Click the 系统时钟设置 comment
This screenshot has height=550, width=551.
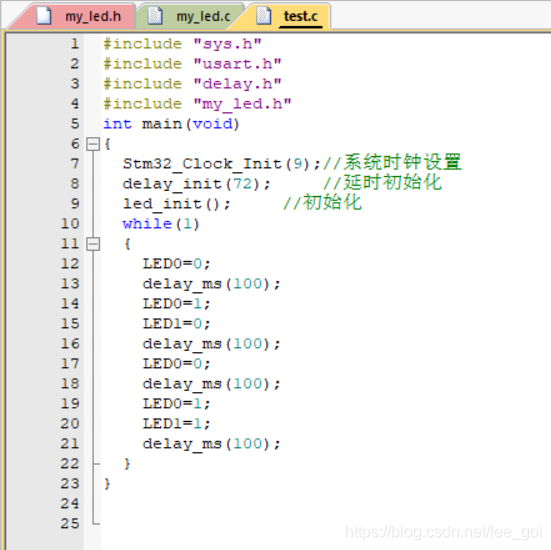point(392,163)
